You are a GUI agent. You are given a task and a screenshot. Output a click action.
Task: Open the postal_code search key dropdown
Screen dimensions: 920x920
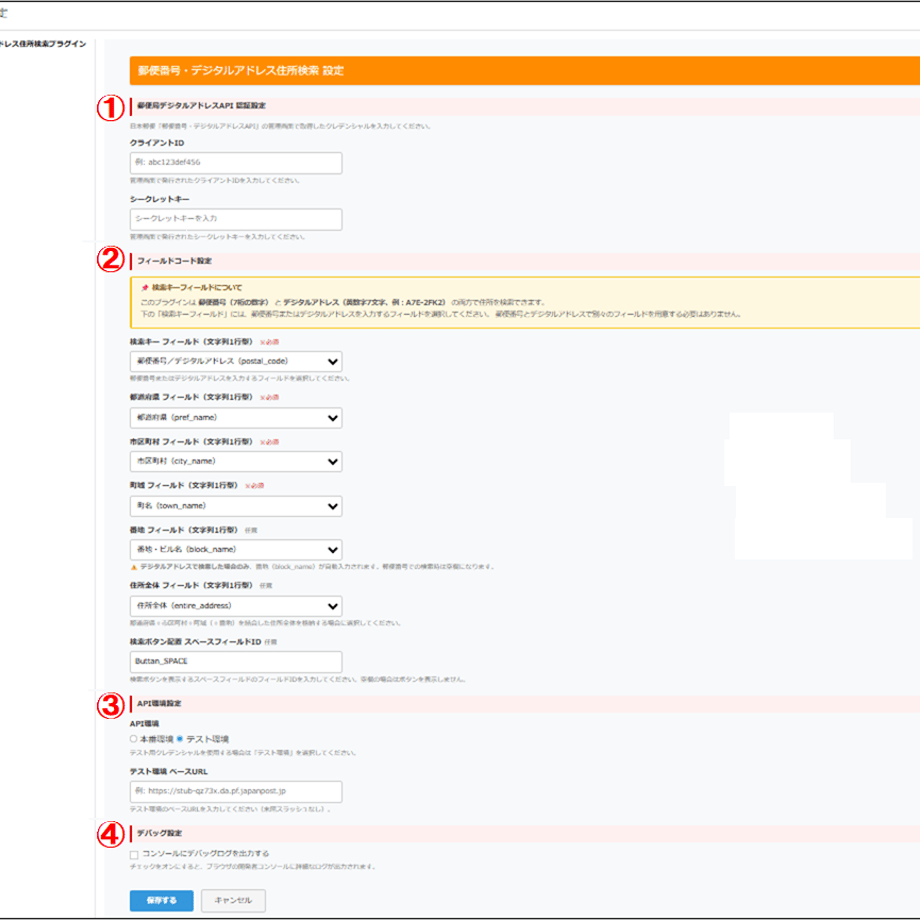click(x=236, y=361)
